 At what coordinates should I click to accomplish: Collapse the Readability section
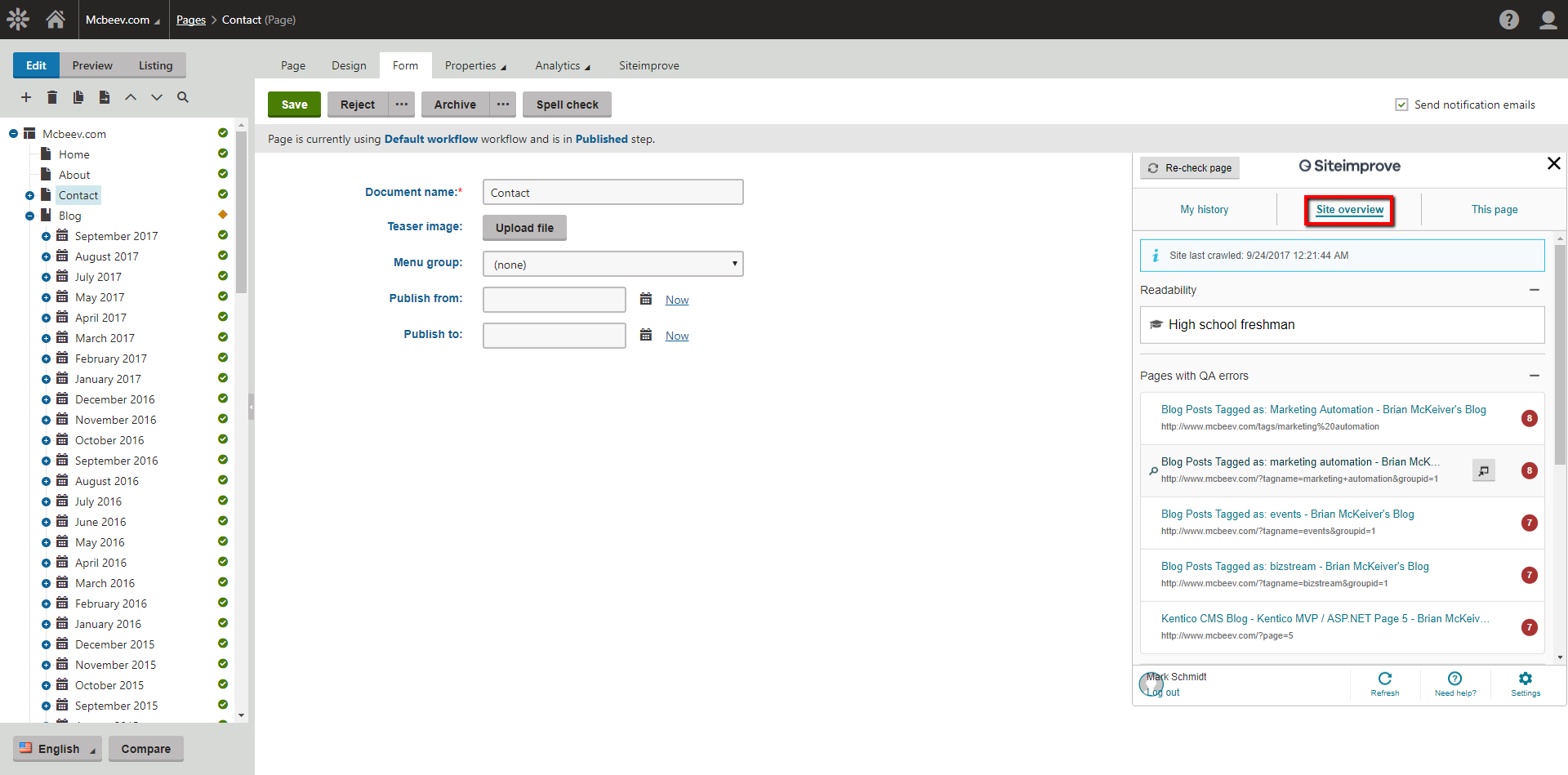point(1534,290)
